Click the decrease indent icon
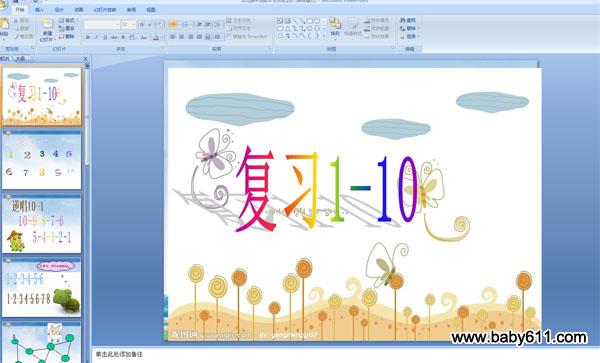Screen dimensions: 600x363 tap(199, 24)
